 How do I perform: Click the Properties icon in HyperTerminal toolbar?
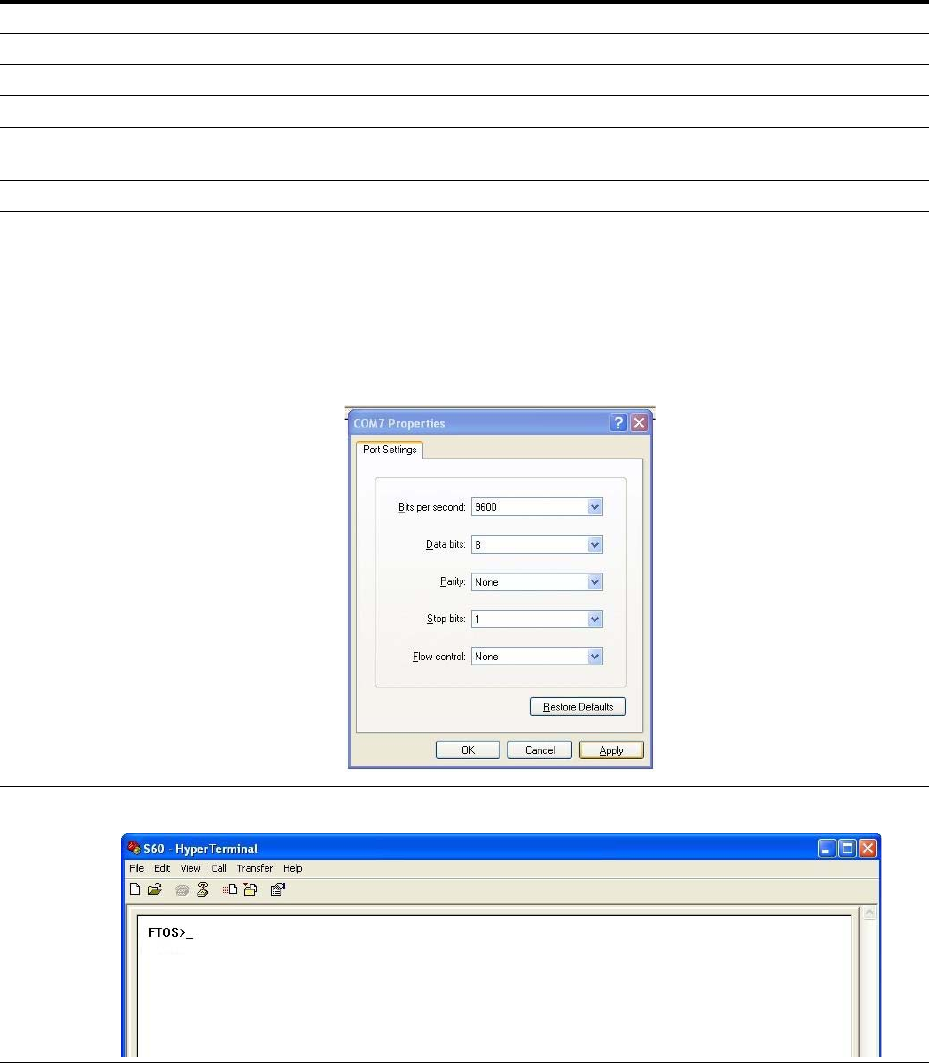277,889
